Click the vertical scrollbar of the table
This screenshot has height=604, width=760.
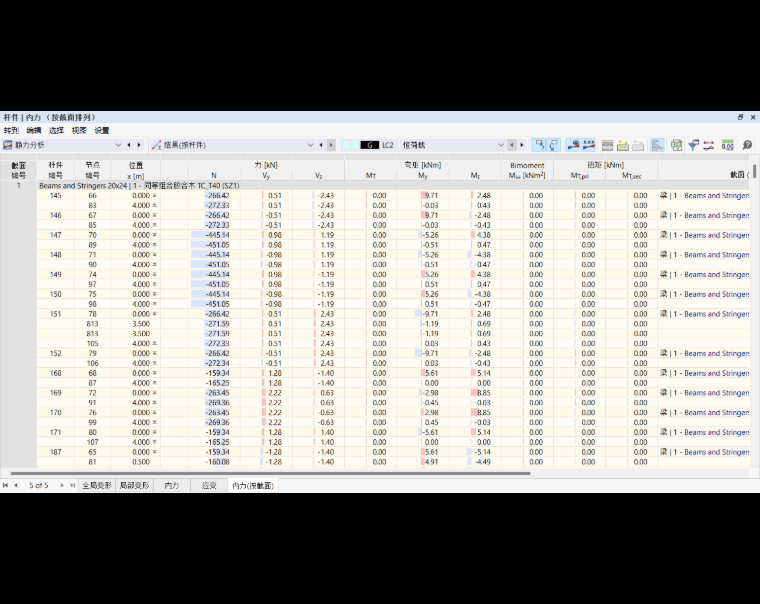pyautogui.click(x=755, y=171)
